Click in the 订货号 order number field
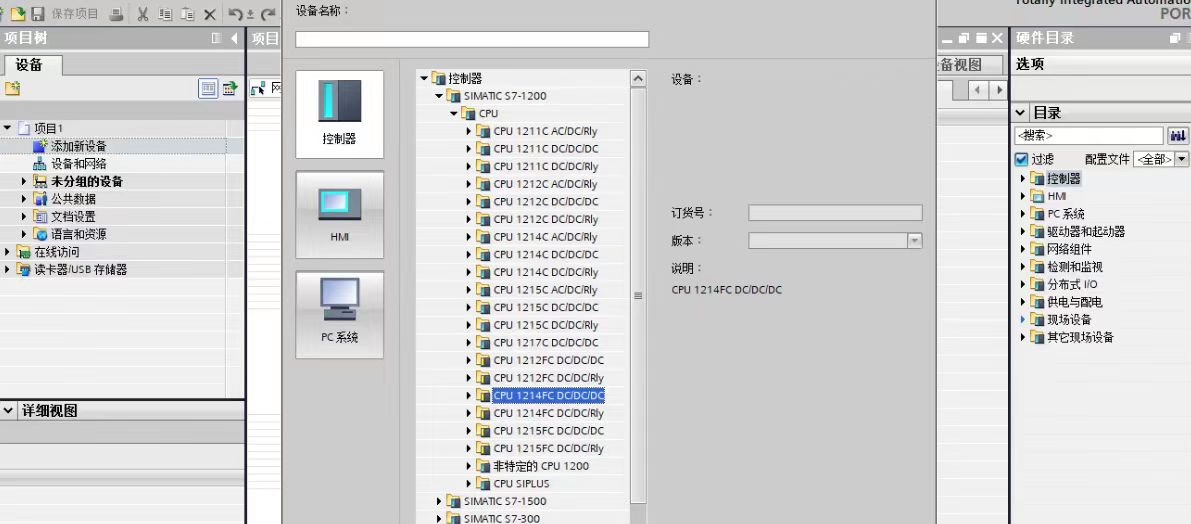This screenshot has width=1191, height=524. (x=835, y=213)
